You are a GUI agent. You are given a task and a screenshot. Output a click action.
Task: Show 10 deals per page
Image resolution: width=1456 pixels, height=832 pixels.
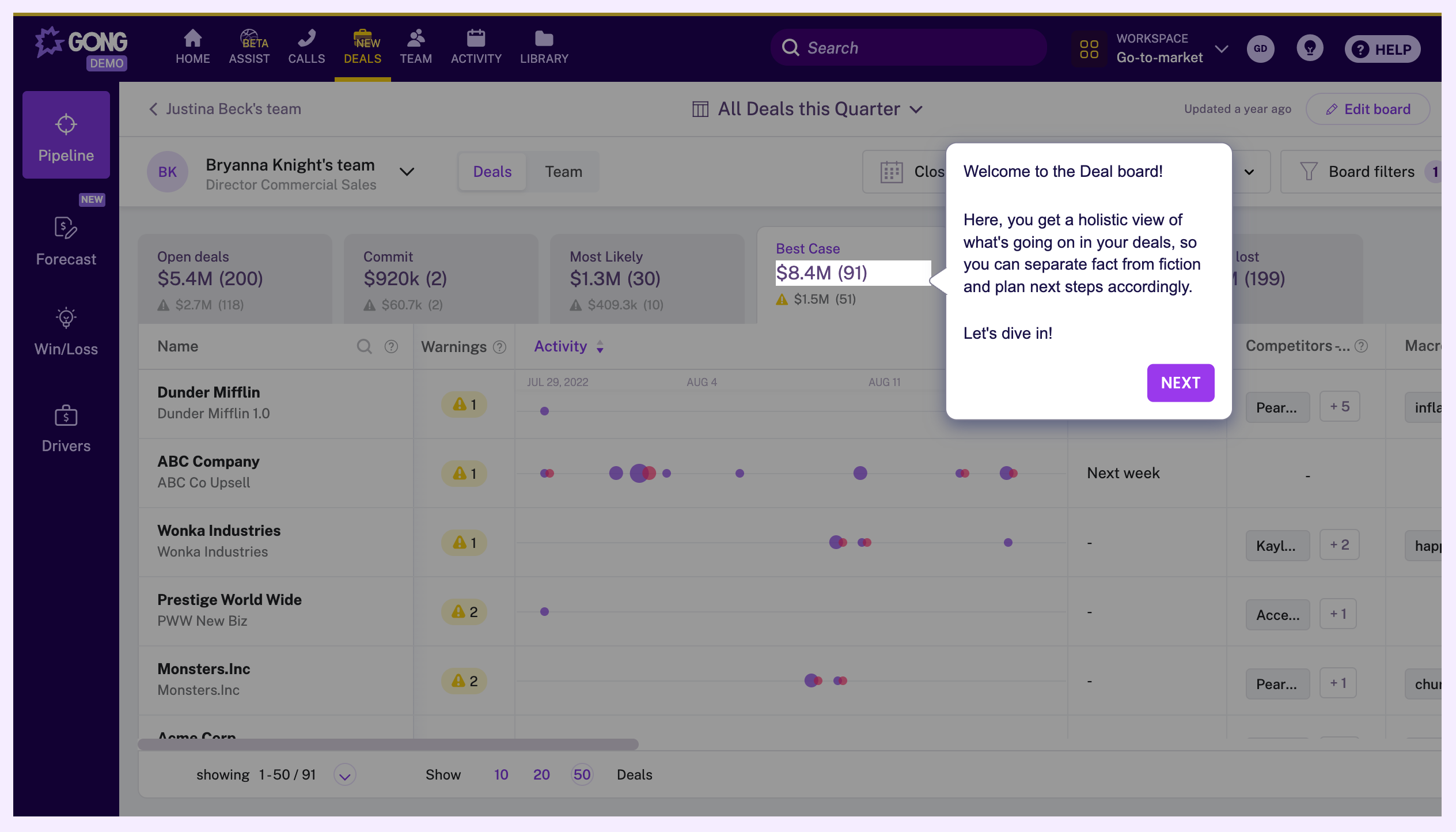tap(501, 775)
